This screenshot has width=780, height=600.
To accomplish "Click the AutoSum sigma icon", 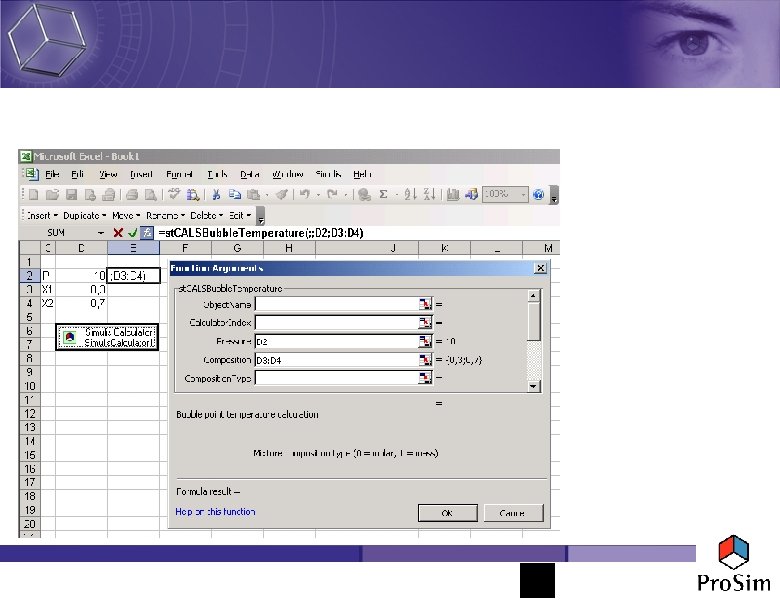I will (x=384, y=195).
